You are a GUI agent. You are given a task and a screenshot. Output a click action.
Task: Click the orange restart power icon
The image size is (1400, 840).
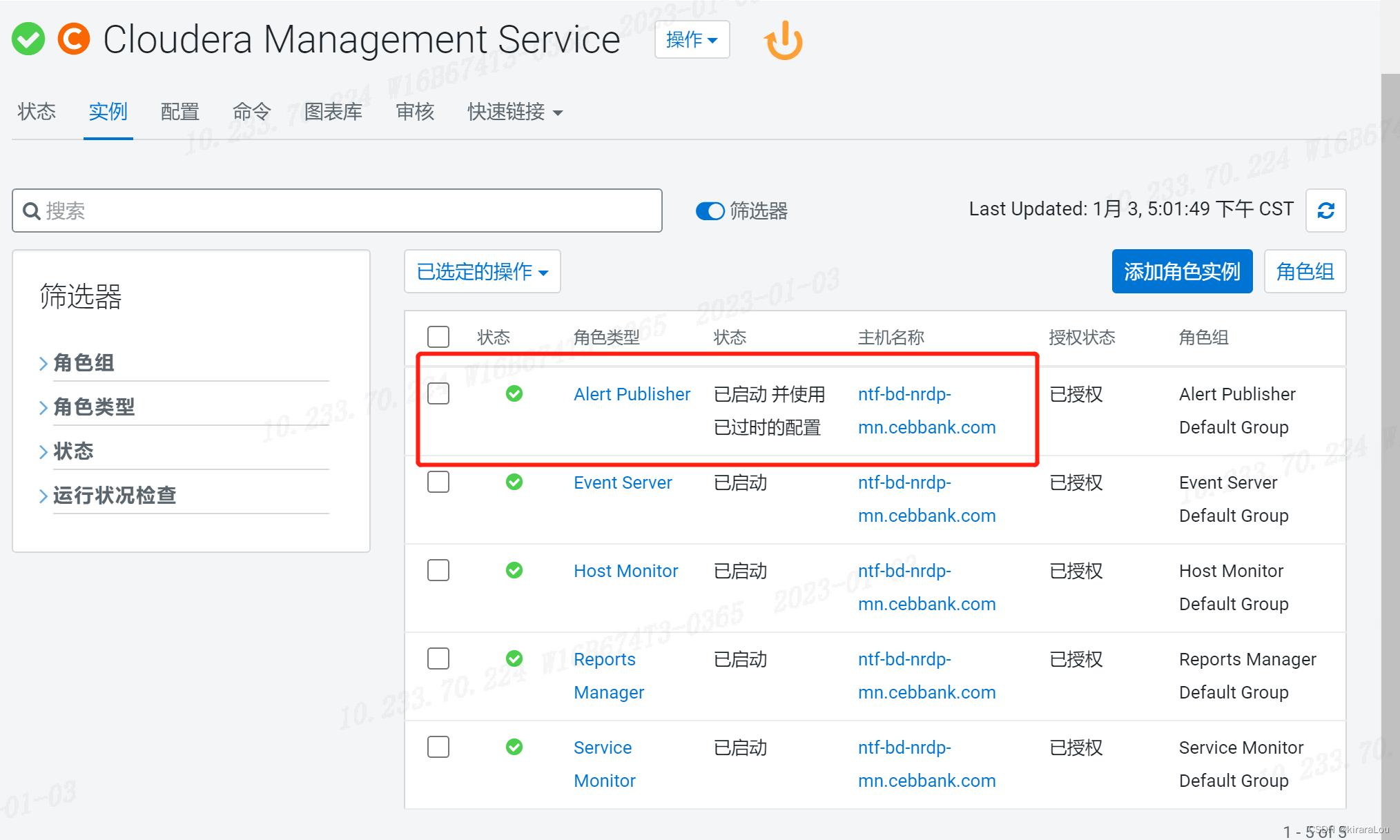click(x=784, y=40)
